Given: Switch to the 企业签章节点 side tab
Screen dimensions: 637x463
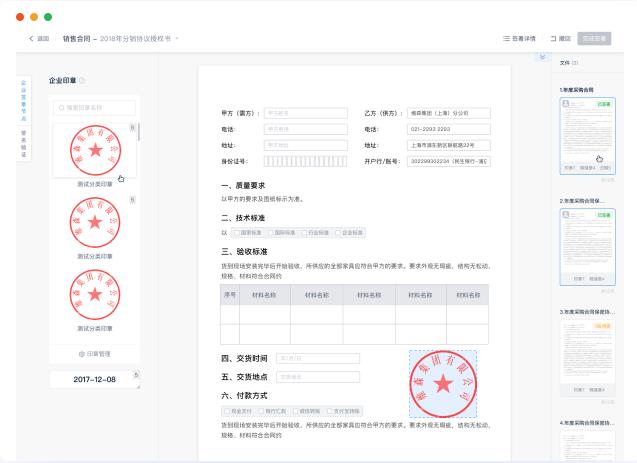Looking at the screenshot, I should pyautogui.click(x=24, y=101).
